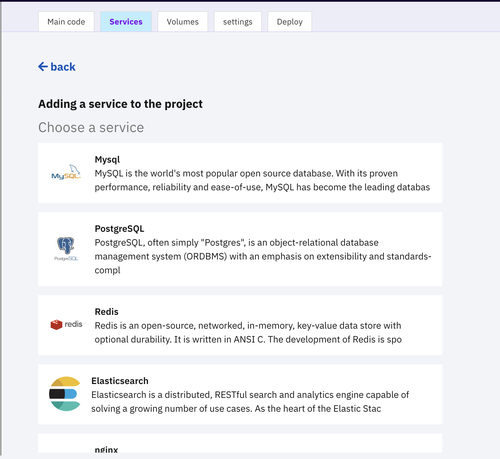Select the Services tab
The image size is (500, 459).
tap(126, 22)
